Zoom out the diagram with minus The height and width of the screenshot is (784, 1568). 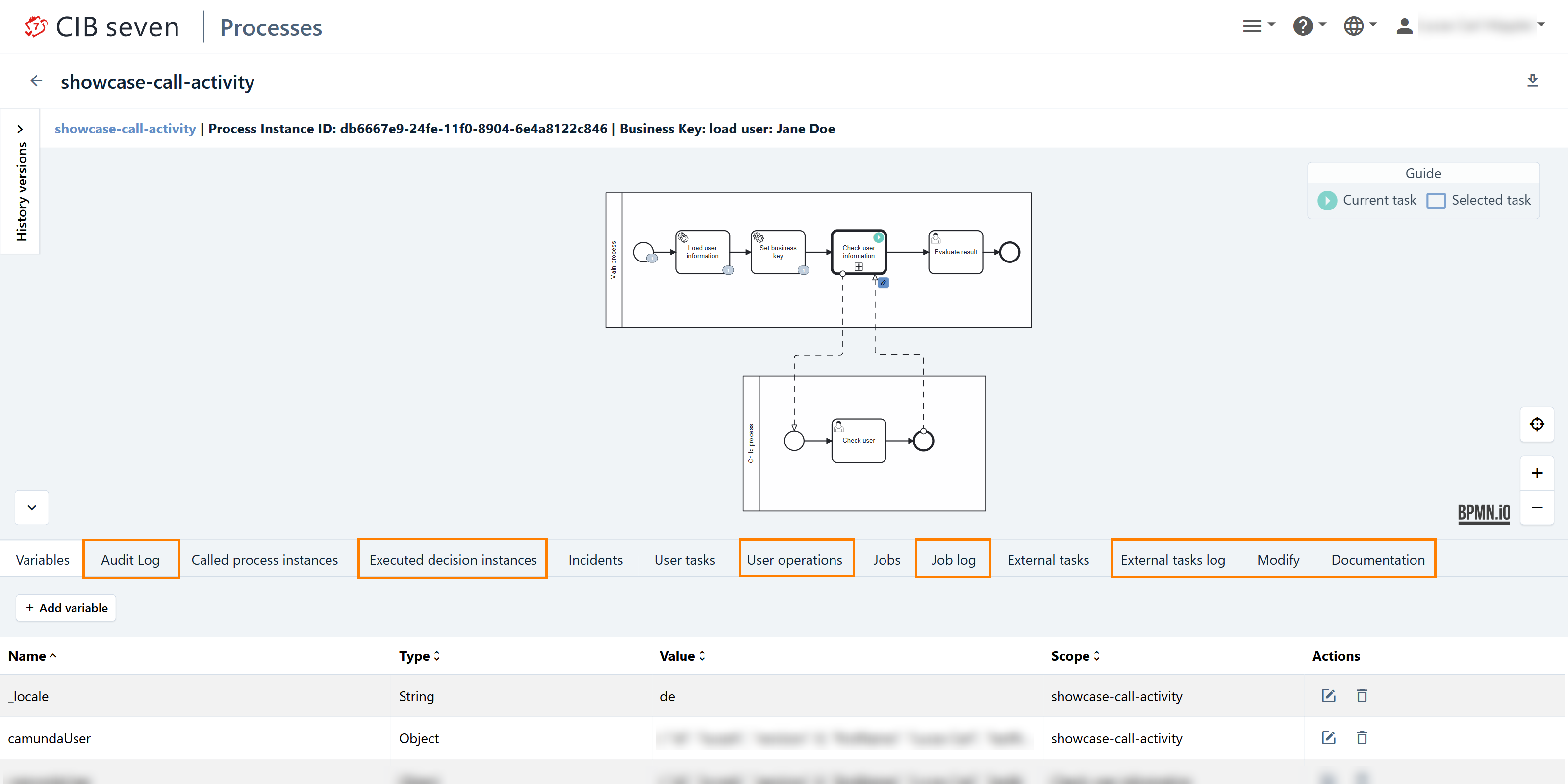1536,507
